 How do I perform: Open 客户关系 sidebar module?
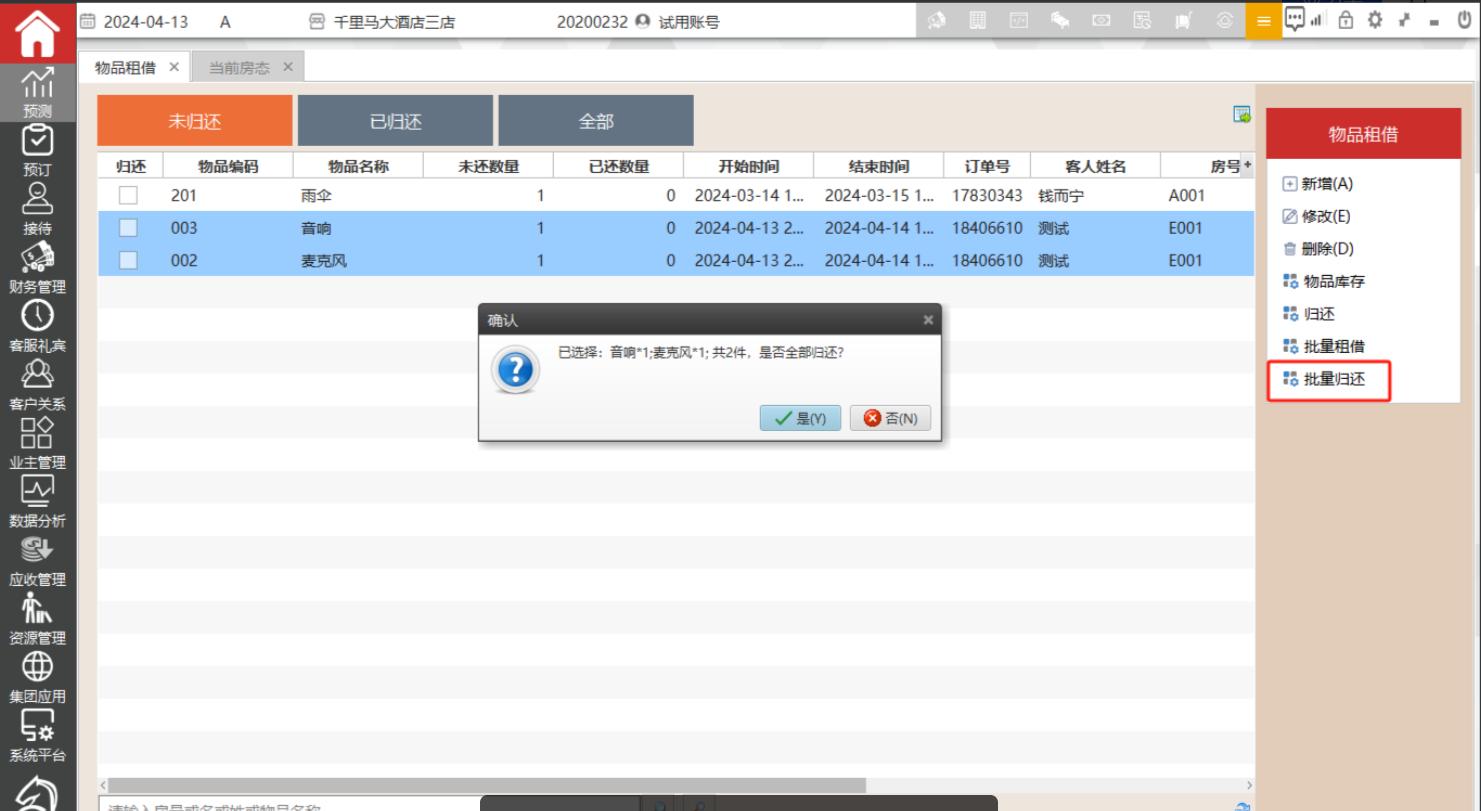click(x=37, y=385)
